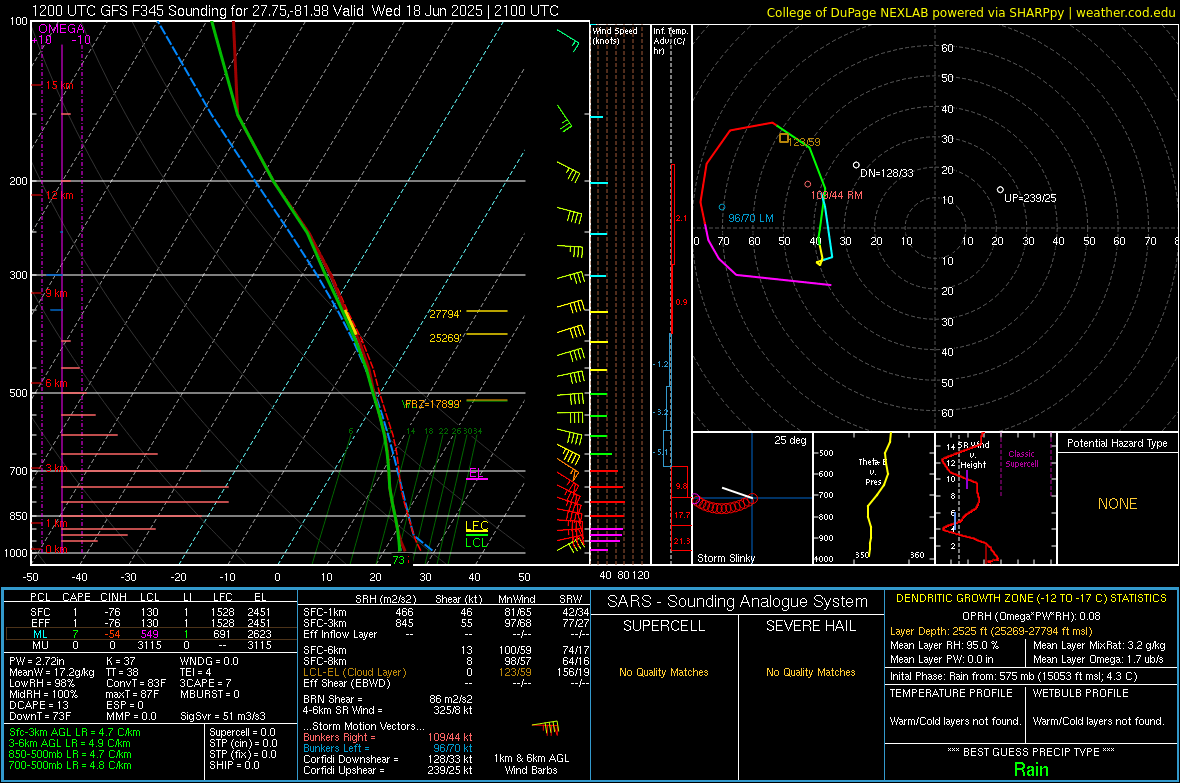The width and height of the screenshot is (1180, 783).
Task: Click the green Rain precip type result
Action: [1031, 769]
